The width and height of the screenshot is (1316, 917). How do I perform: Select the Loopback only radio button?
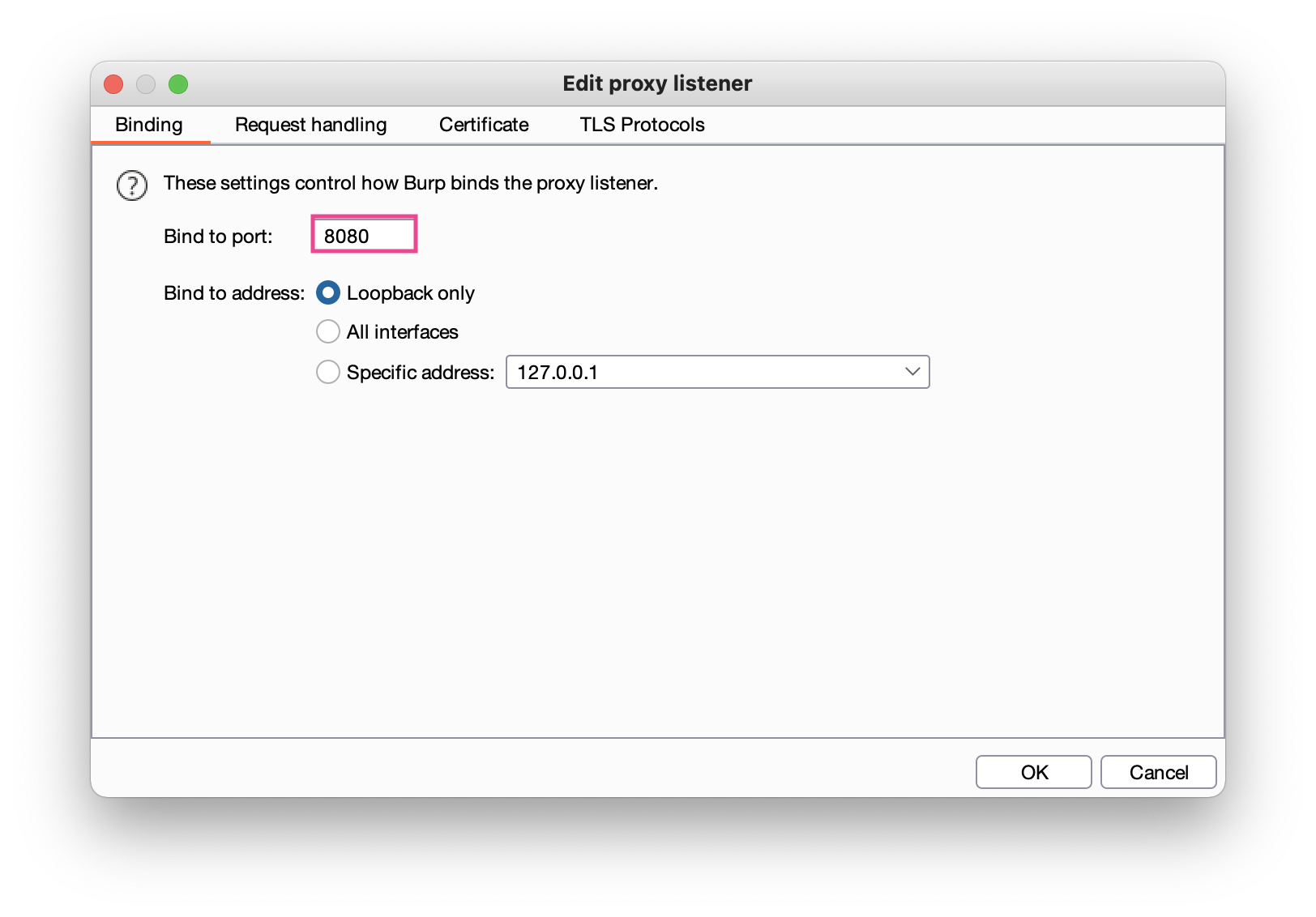328,292
